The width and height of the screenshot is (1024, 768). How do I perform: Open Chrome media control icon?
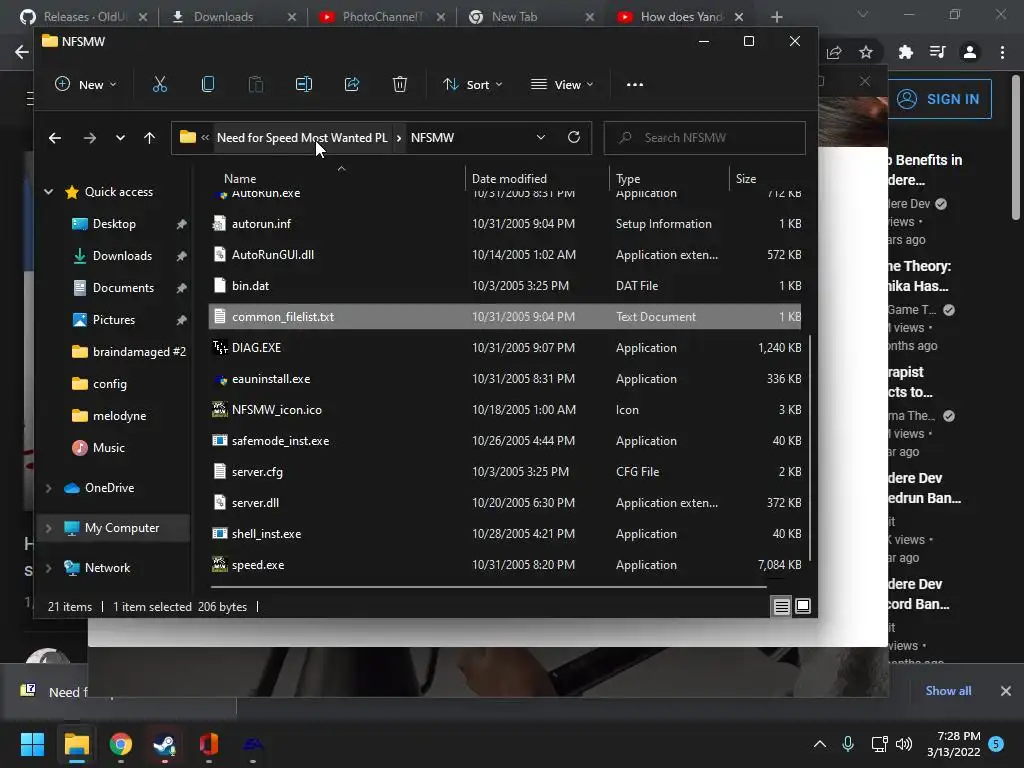tap(938, 52)
